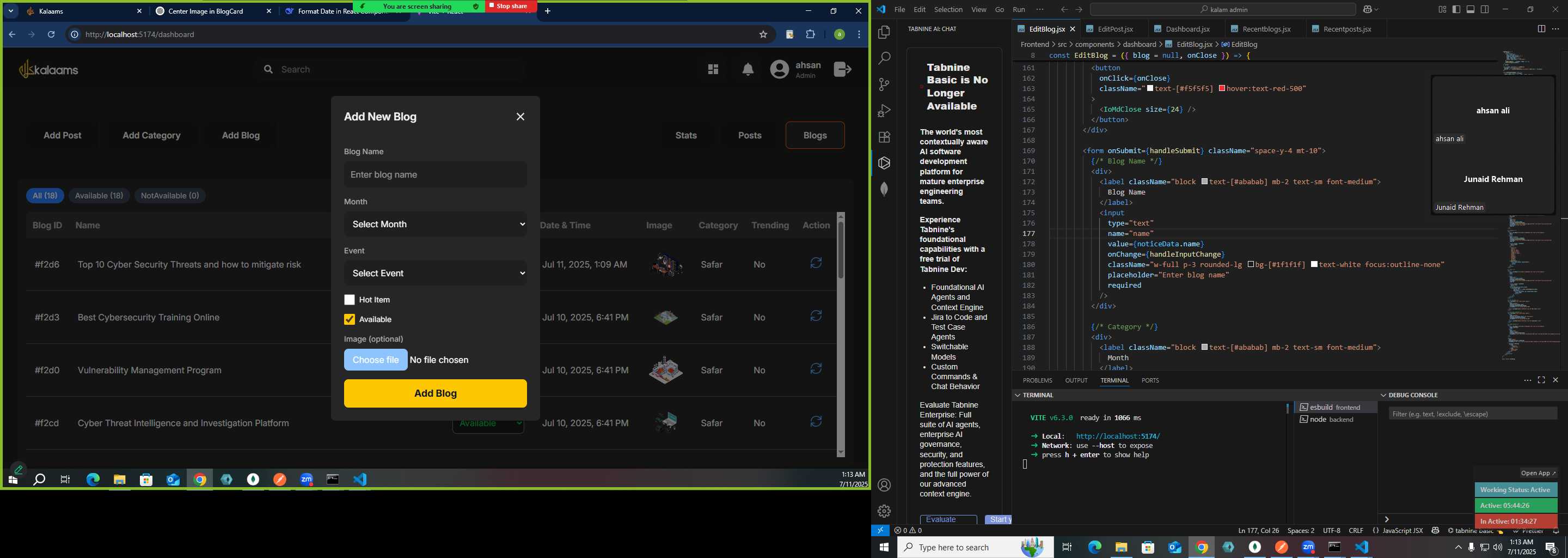
Task: Filter blogs by Available (18)
Action: point(99,196)
